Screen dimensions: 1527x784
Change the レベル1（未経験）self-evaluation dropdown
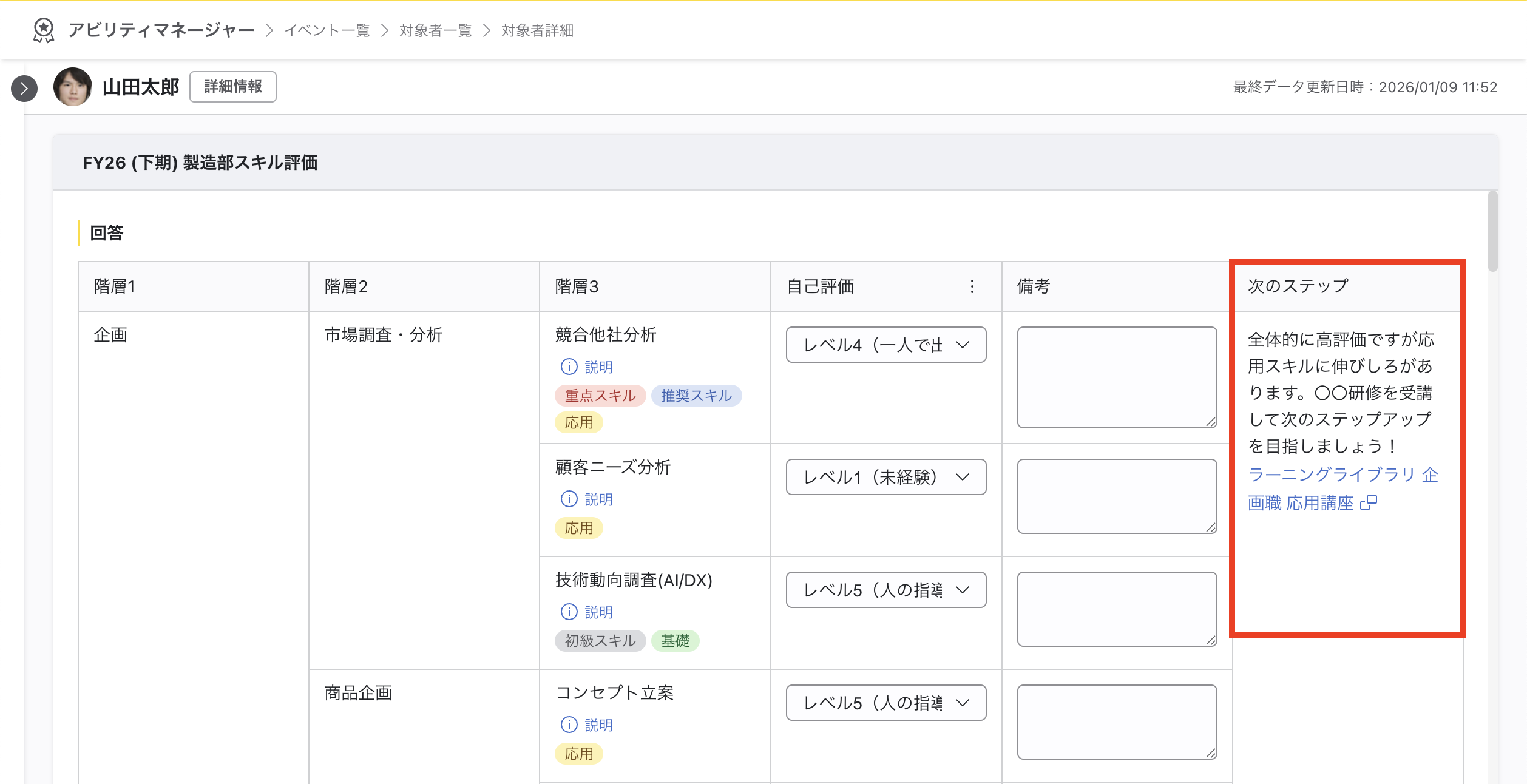pyautogui.click(x=885, y=477)
